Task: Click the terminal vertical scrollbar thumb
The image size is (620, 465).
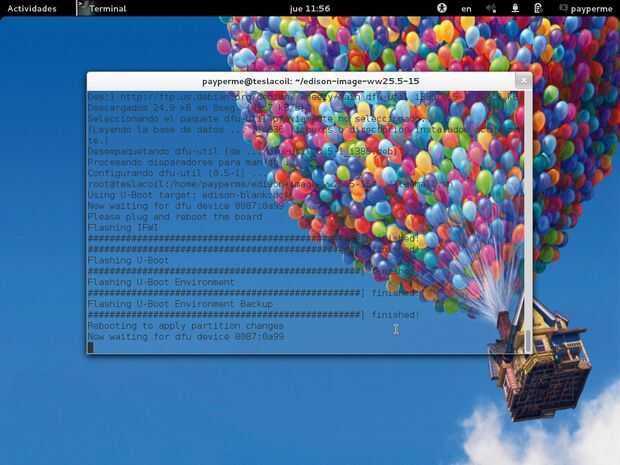Action: click(528, 340)
